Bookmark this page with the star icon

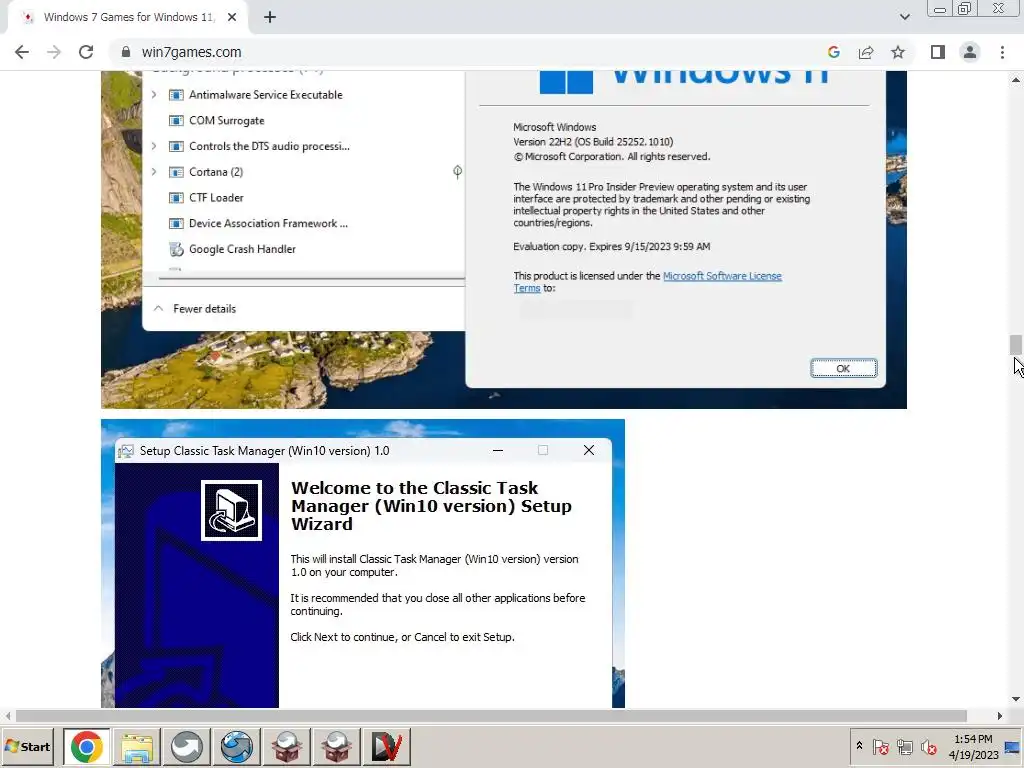(898, 52)
